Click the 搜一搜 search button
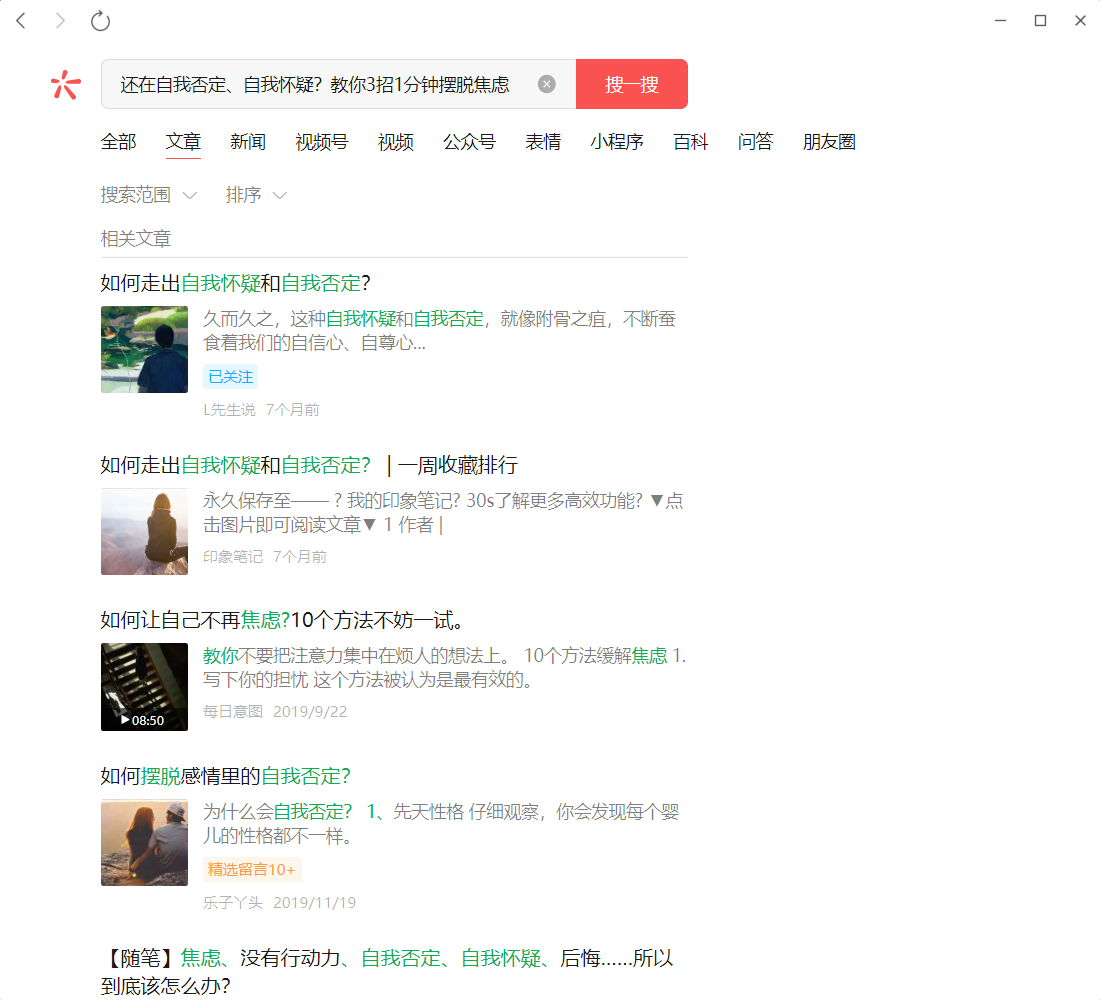 (631, 84)
